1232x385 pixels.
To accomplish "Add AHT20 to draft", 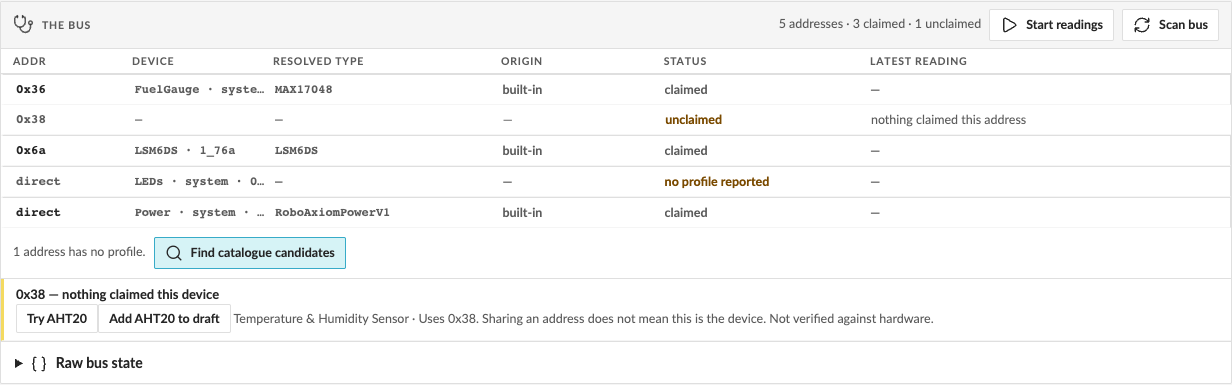I will tap(164, 319).
